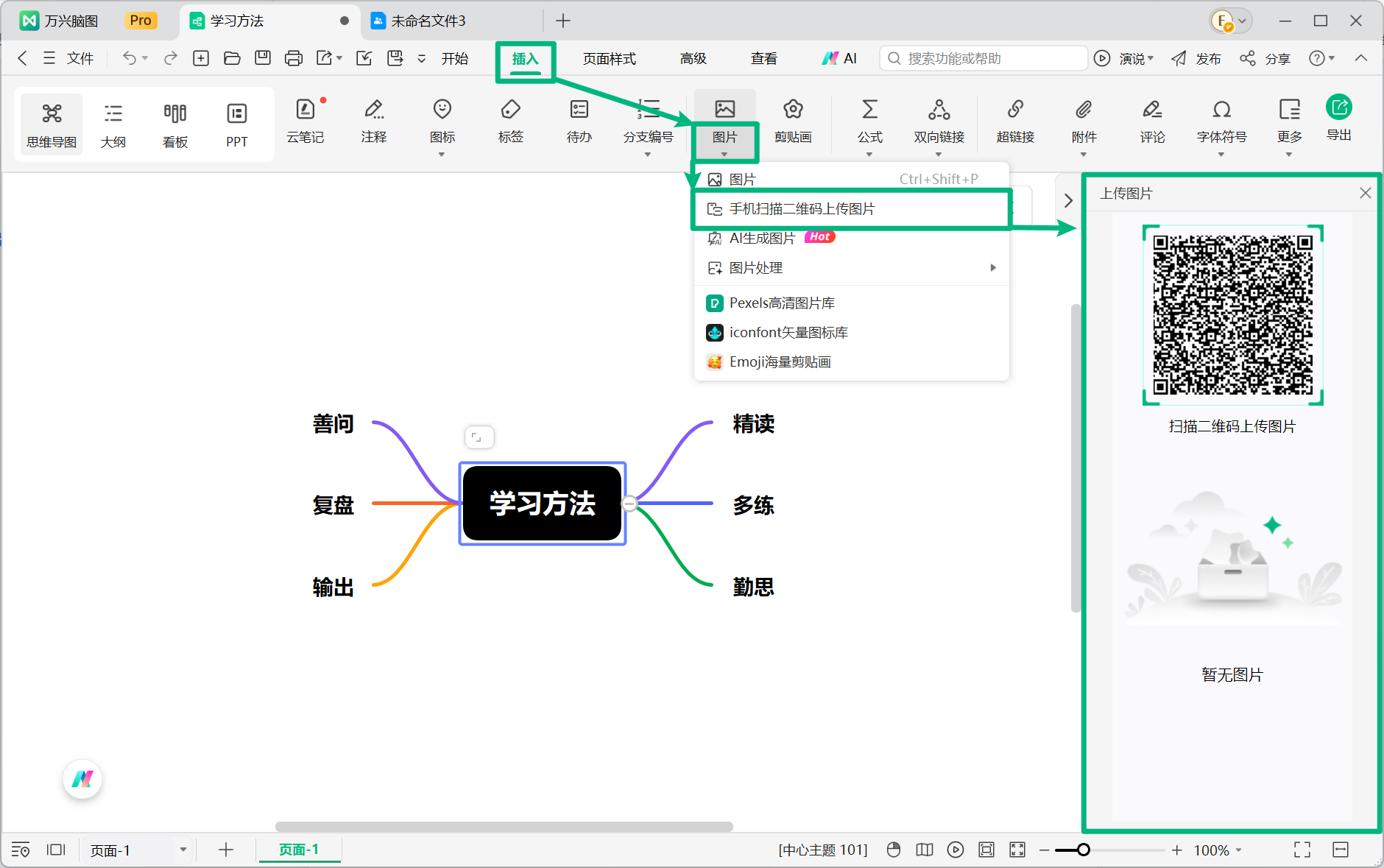Image resolution: width=1384 pixels, height=868 pixels.
Task: Add a new page in status bar
Action: click(x=226, y=850)
